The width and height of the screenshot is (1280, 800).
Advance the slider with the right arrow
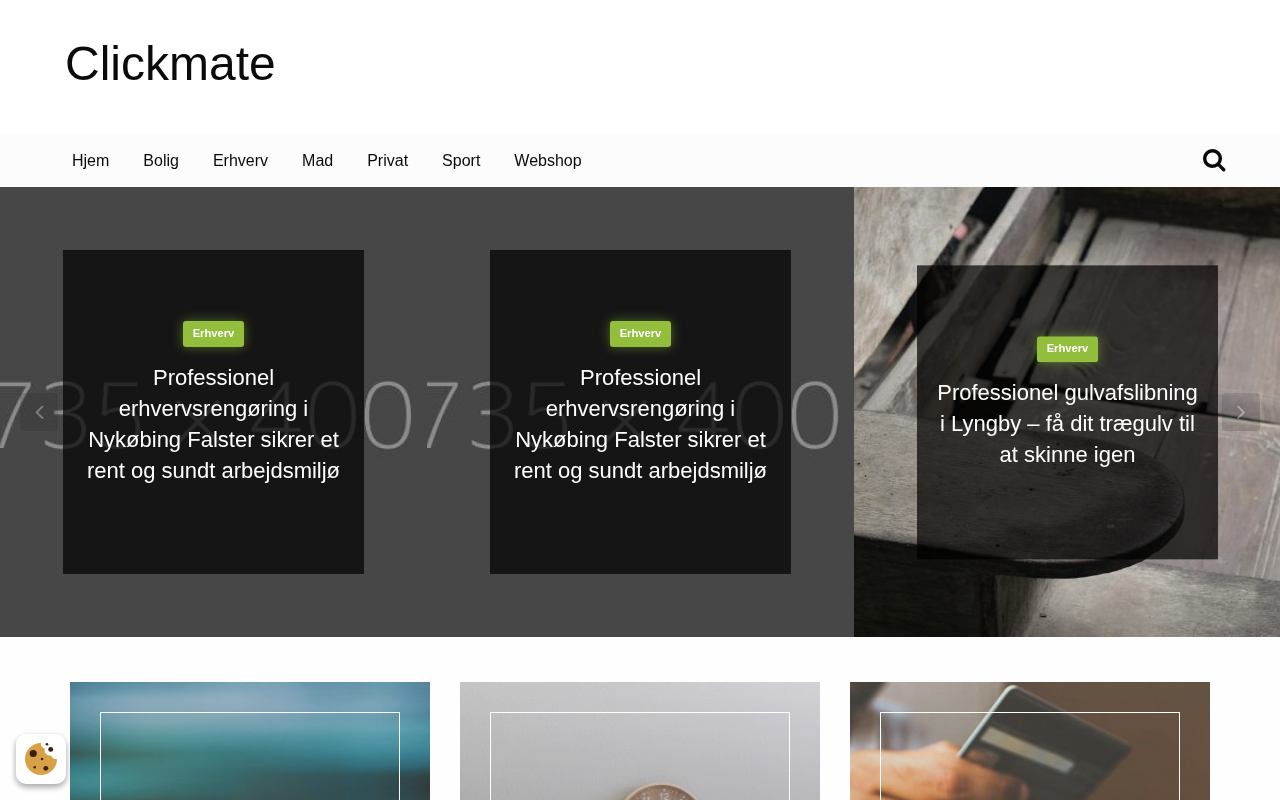click(x=1241, y=412)
